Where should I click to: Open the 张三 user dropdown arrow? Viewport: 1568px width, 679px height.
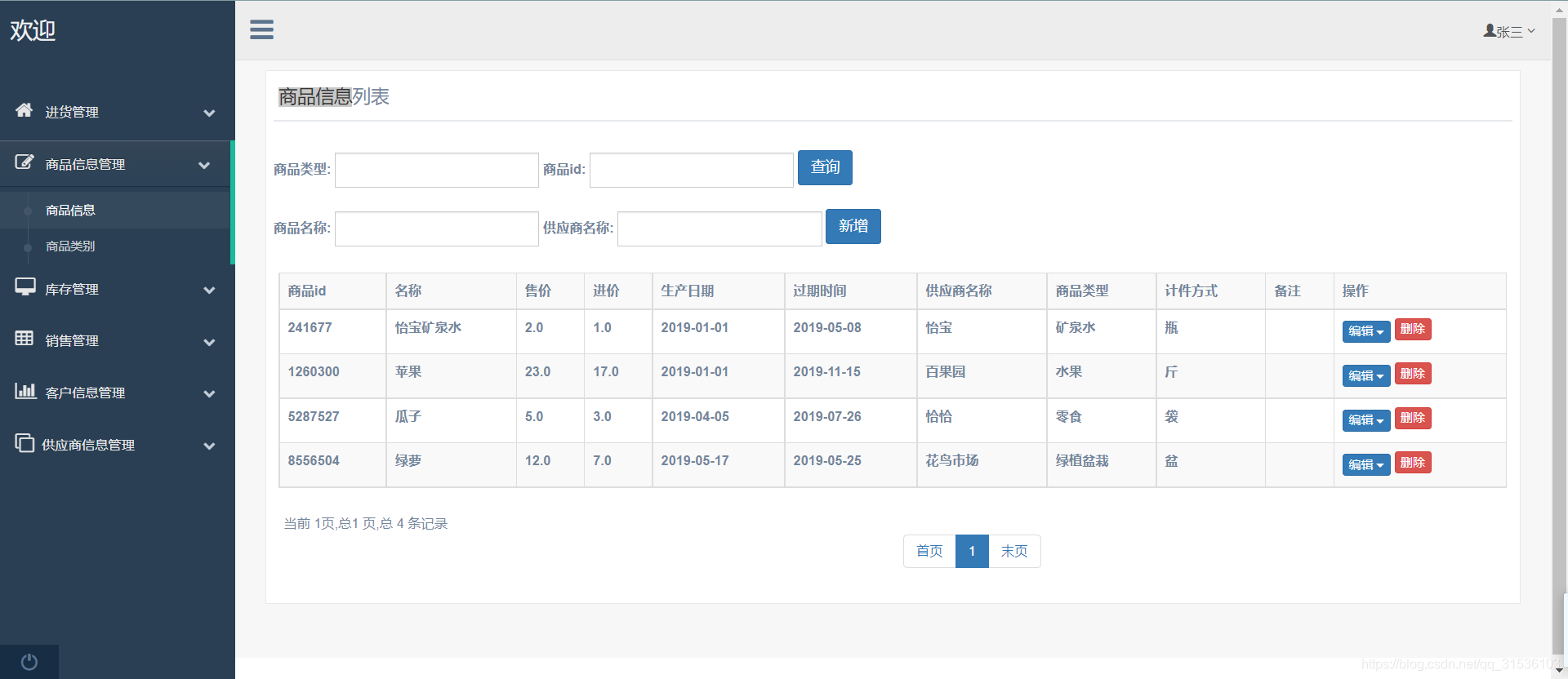[1531, 31]
